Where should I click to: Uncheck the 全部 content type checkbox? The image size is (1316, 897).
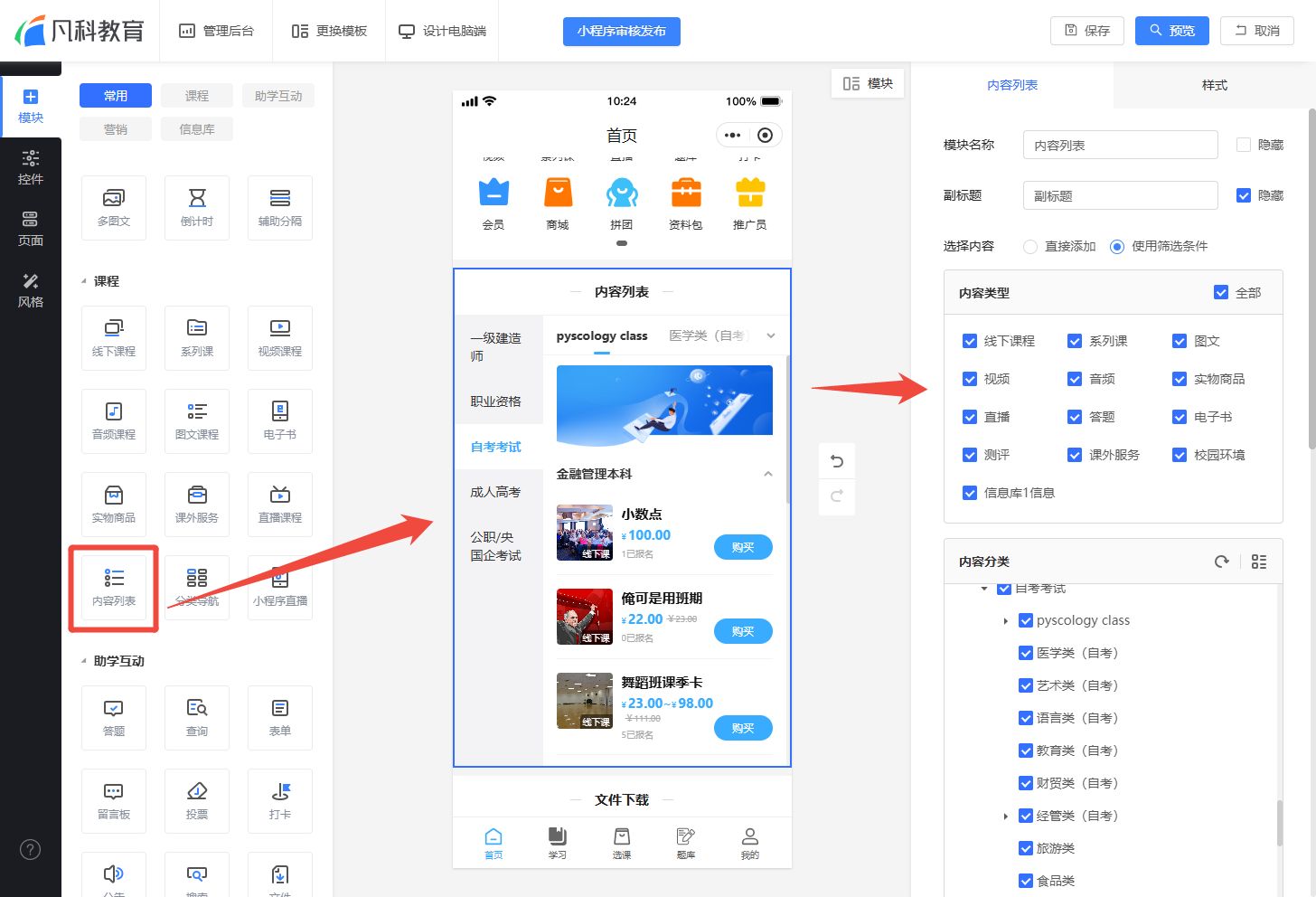[1221, 293]
